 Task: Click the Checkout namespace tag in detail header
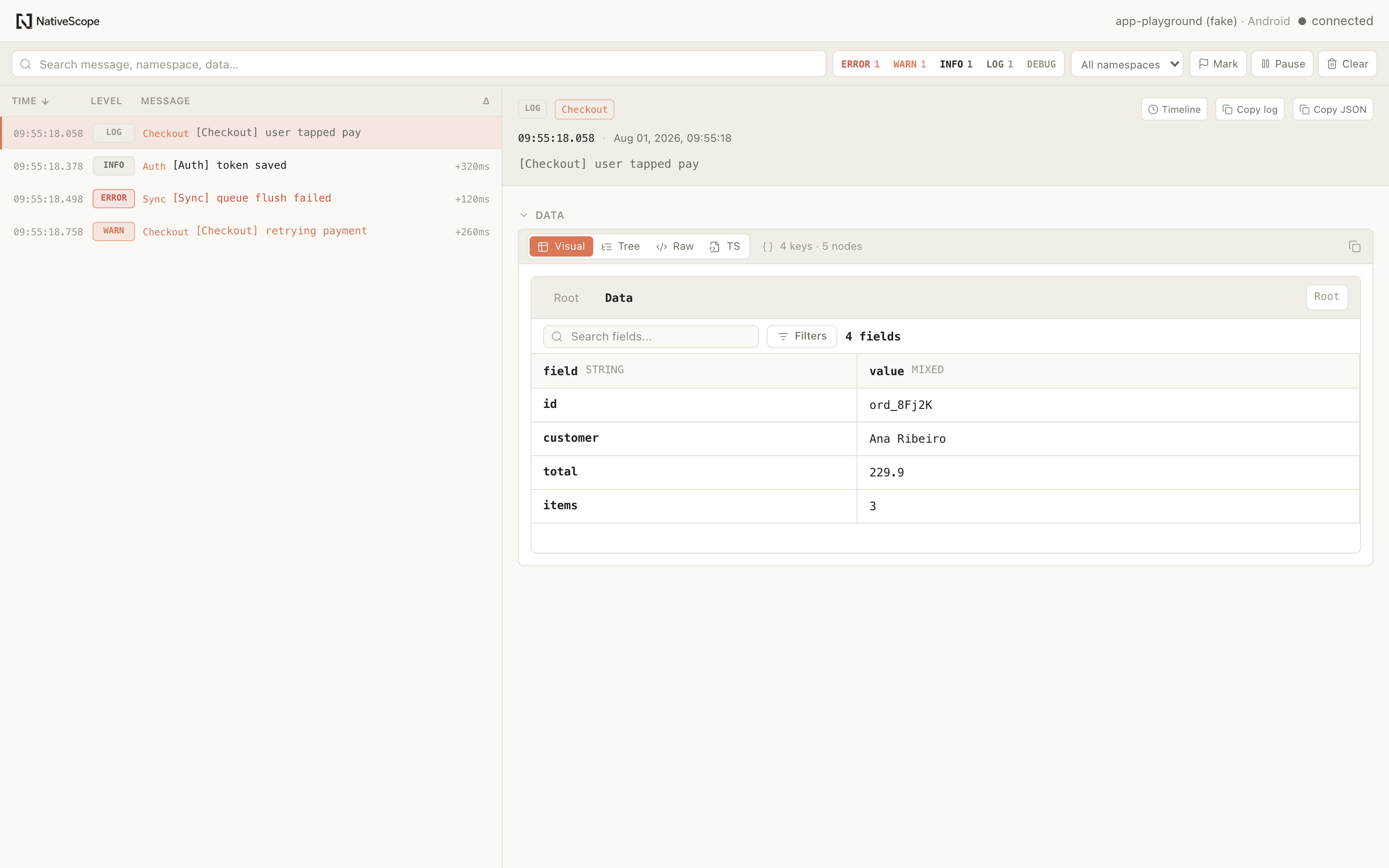[585, 109]
